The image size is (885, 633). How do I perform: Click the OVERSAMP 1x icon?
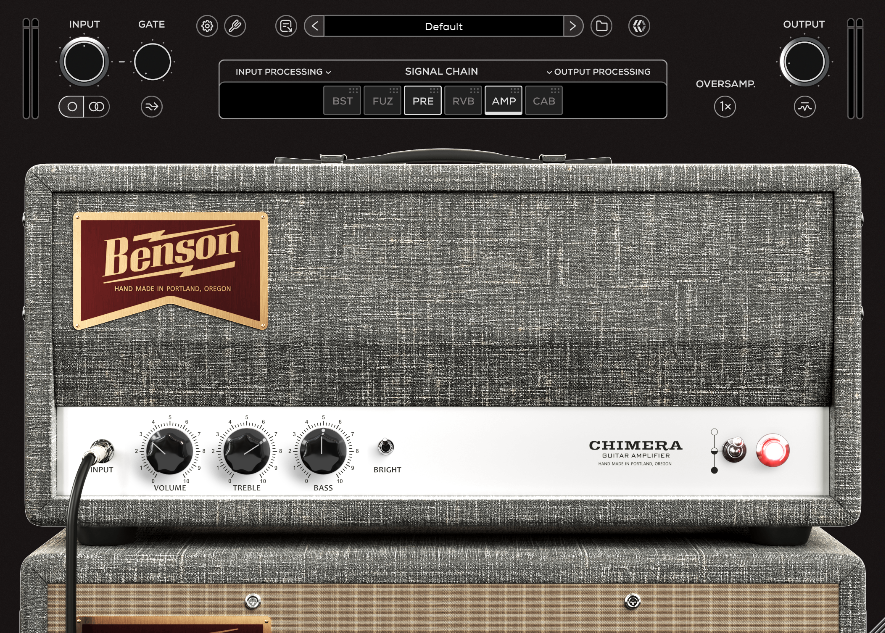725,106
